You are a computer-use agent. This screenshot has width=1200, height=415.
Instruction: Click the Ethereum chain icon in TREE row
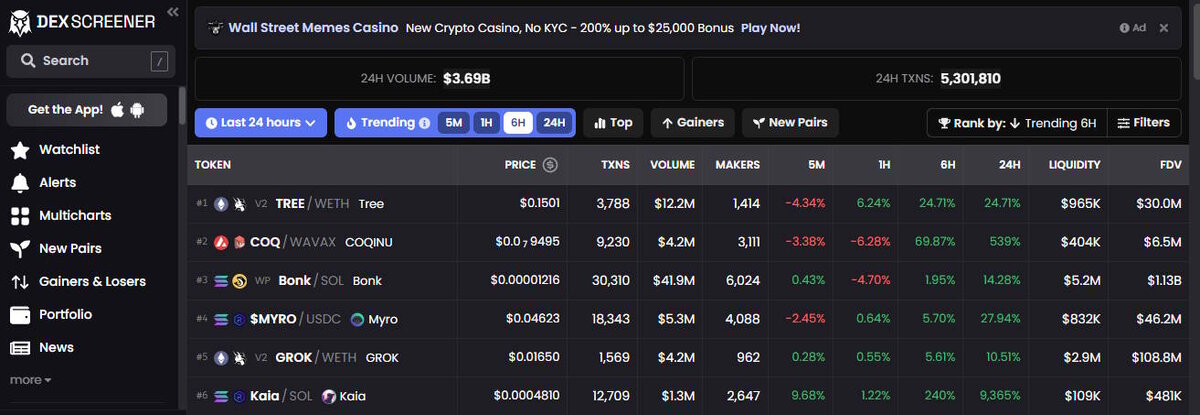click(x=221, y=203)
